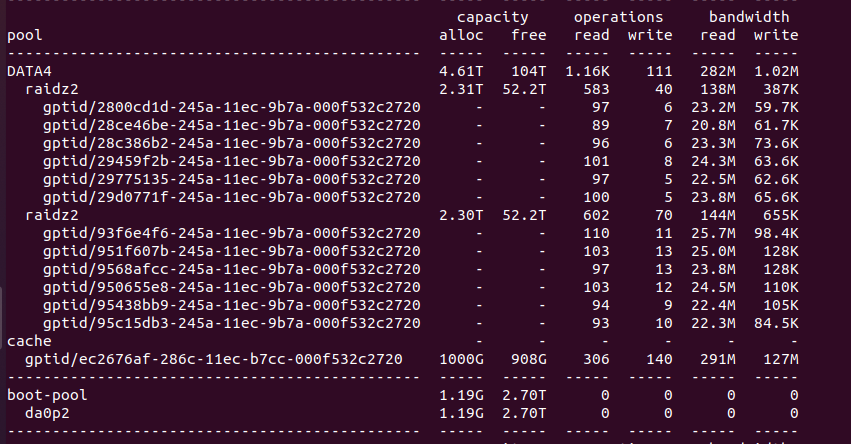This screenshot has height=444, width=851.
Task: Click the gptid/93f6e4f6 device entry
Action: [x=232, y=233]
